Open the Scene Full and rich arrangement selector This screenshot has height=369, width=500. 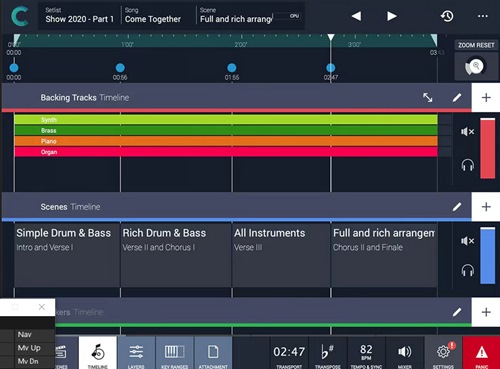coord(236,16)
